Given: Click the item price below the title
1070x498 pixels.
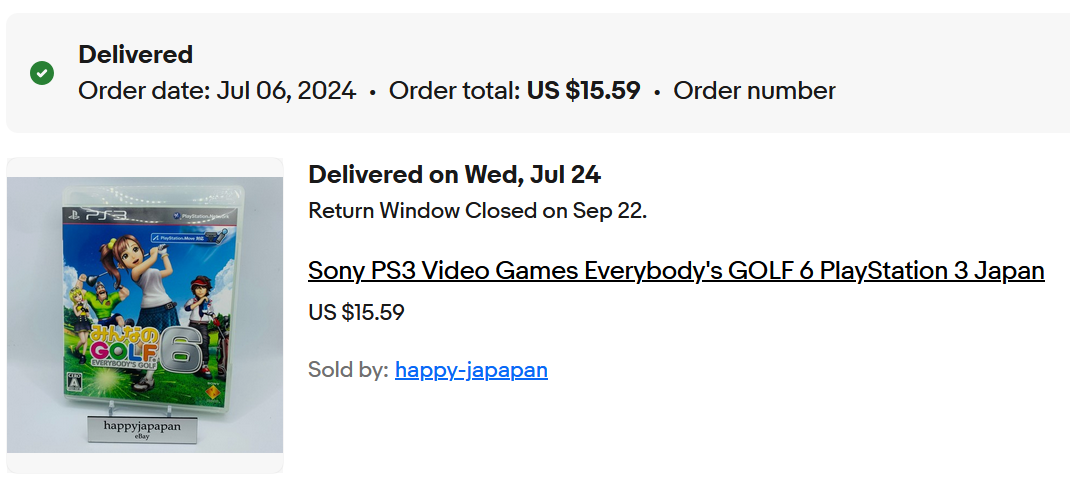Looking at the screenshot, I should tap(356, 312).
